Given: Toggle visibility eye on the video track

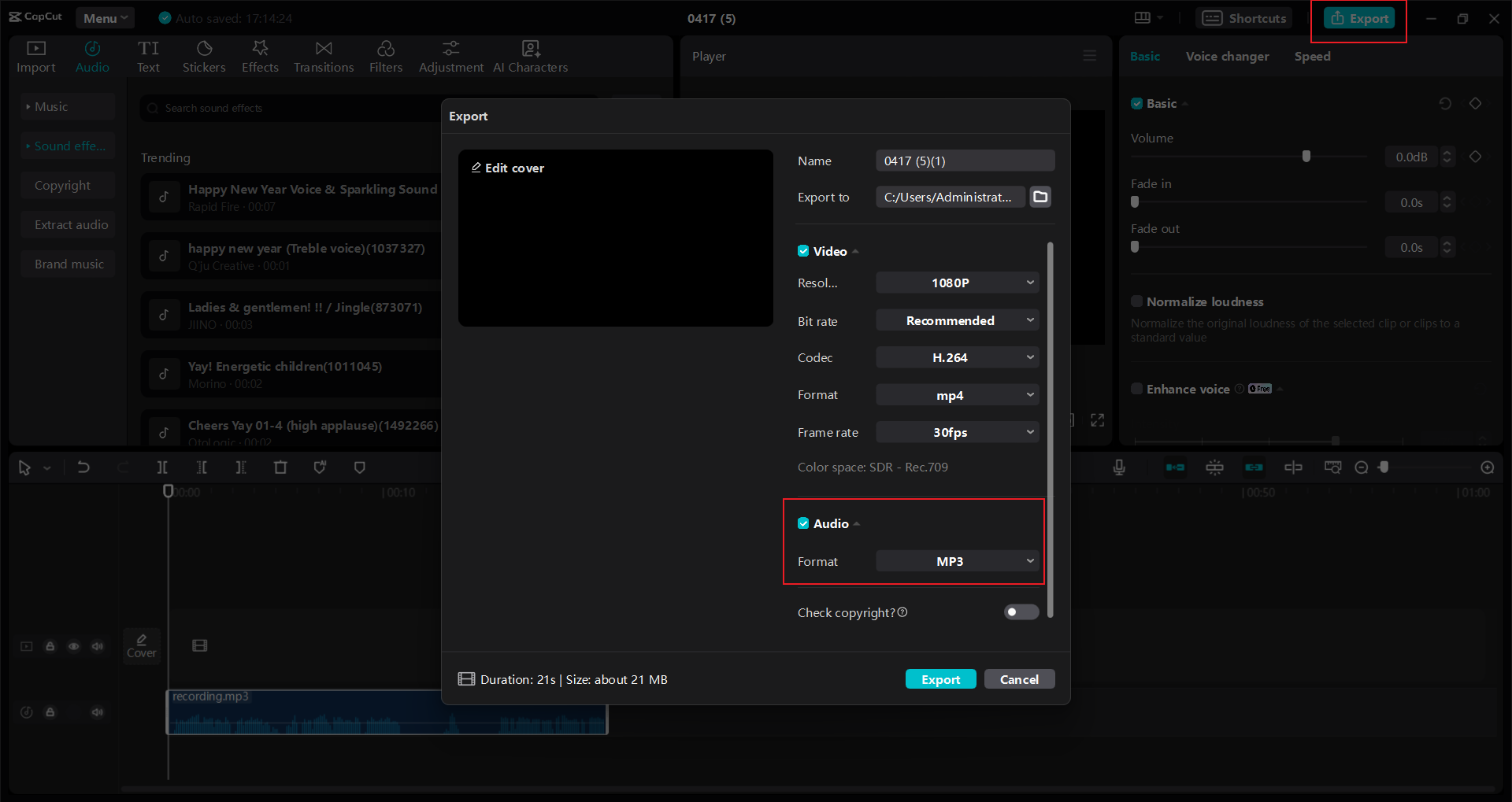Looking at the screenshot, I should point(74,646).
